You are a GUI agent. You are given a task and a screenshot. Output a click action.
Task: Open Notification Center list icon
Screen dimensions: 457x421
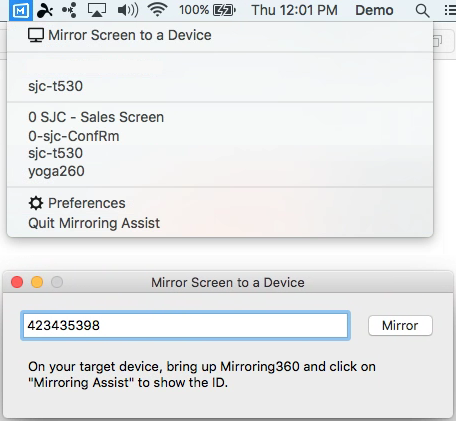[x=451, y=10]
